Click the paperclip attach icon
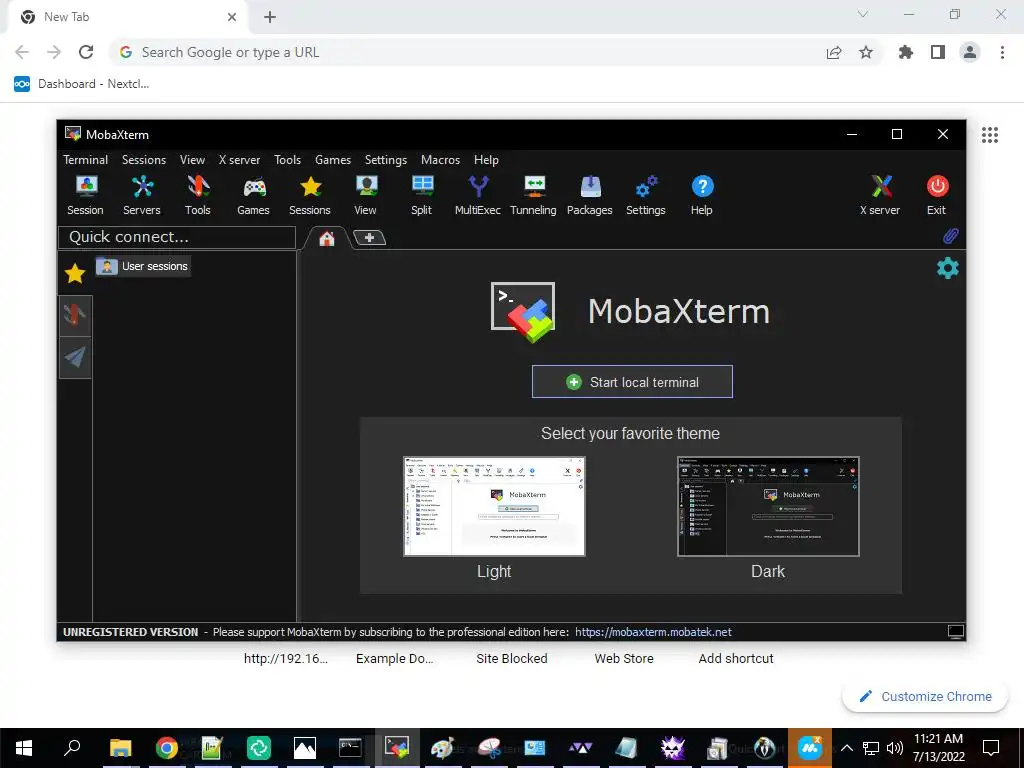The width and height of the screenshot is (1024, 768). 950,236
